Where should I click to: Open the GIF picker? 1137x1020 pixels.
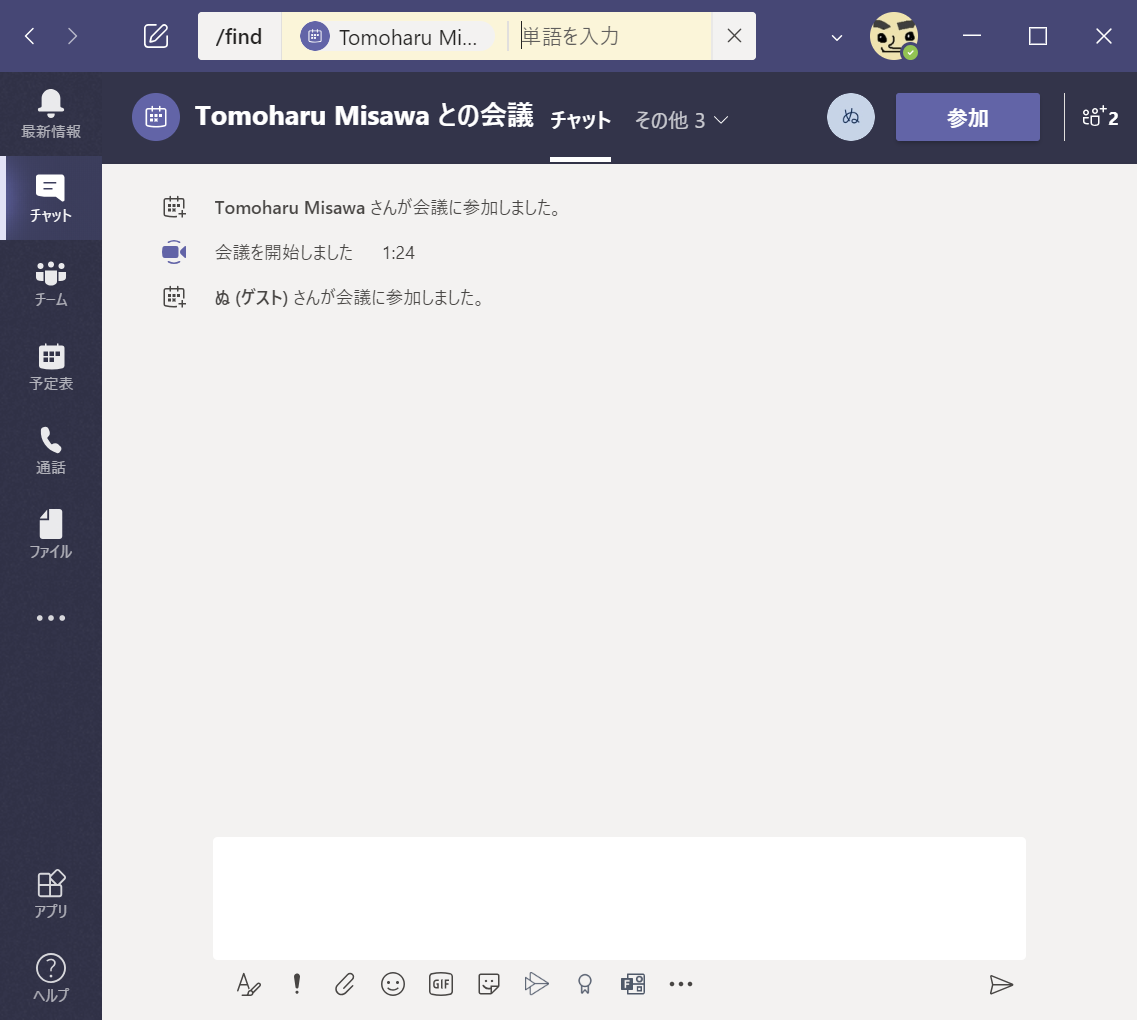click(441, 984)
